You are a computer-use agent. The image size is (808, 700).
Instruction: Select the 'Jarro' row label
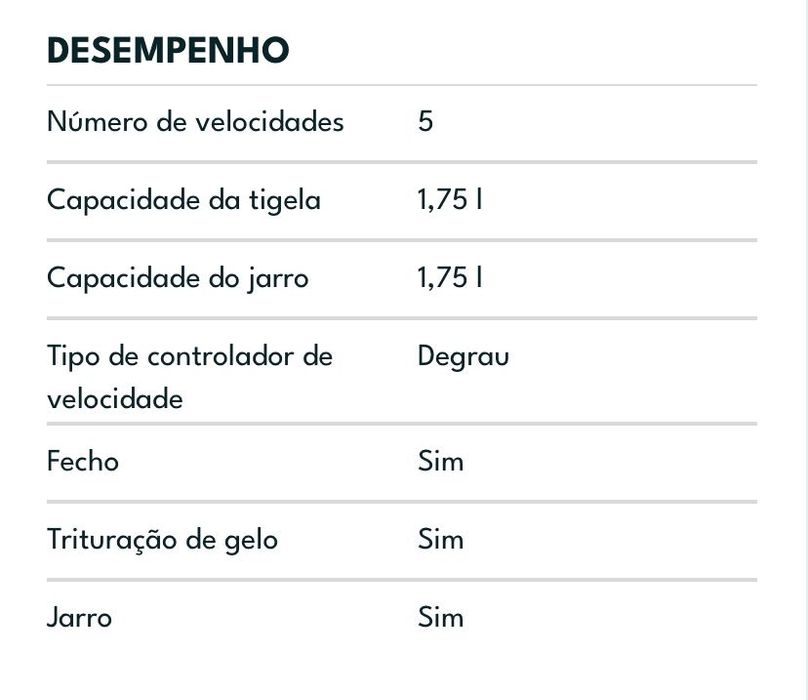tap(80, 617)
